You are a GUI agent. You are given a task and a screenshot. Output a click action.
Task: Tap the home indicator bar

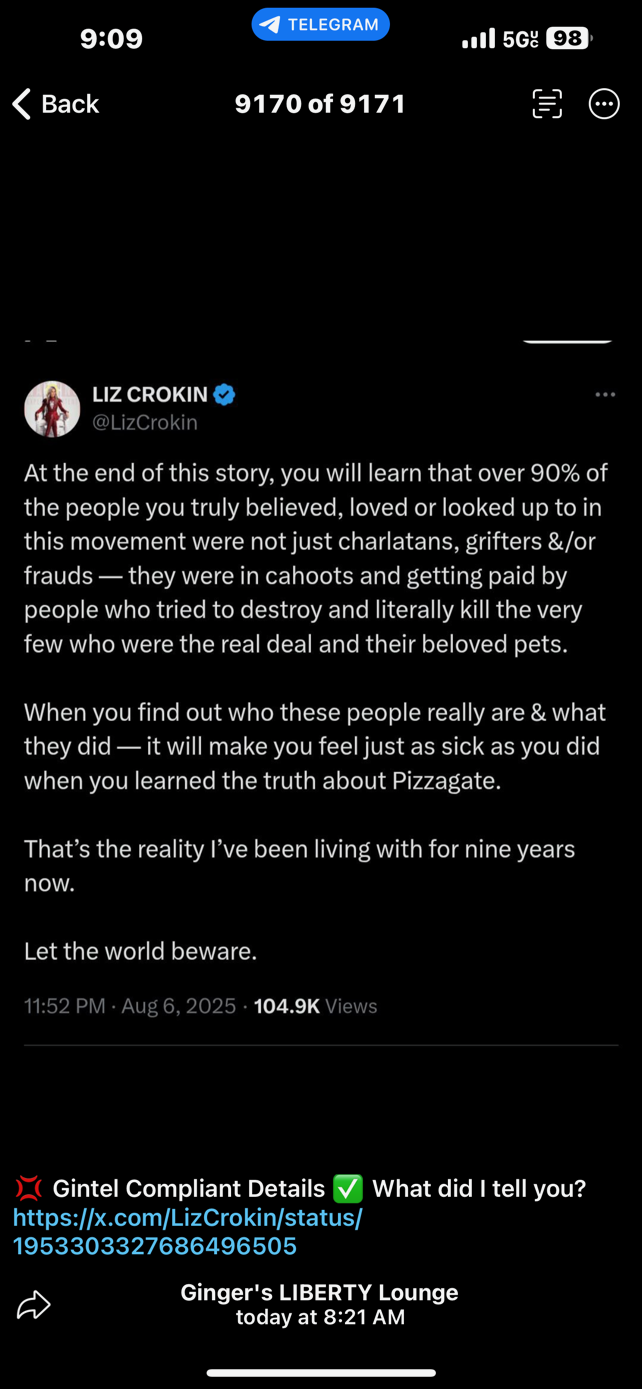321,1373
